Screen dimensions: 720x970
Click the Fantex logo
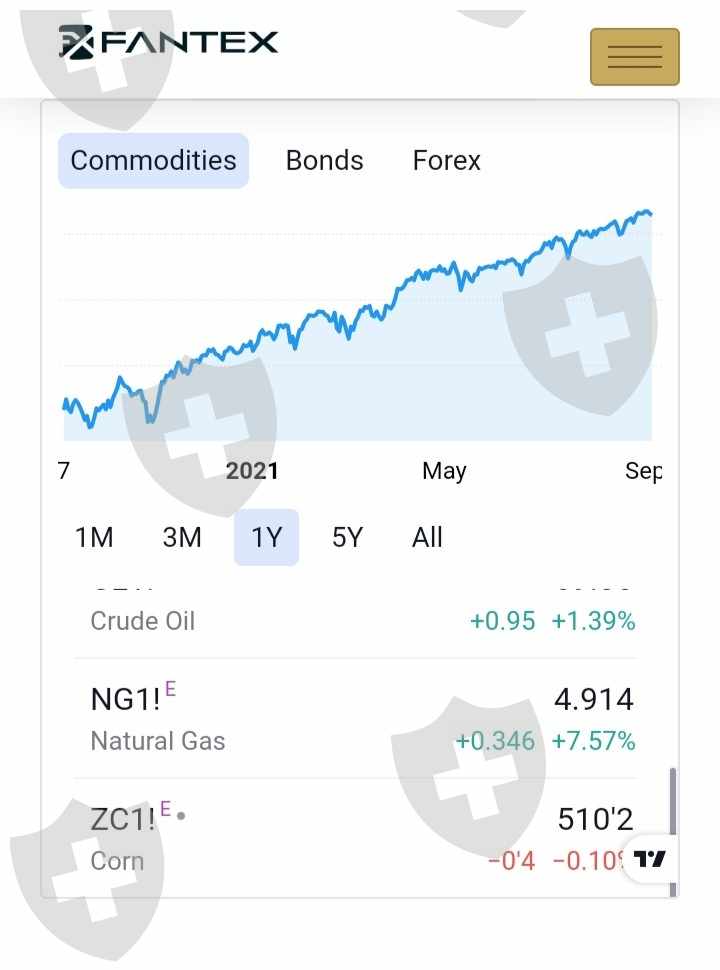[168, 42]
